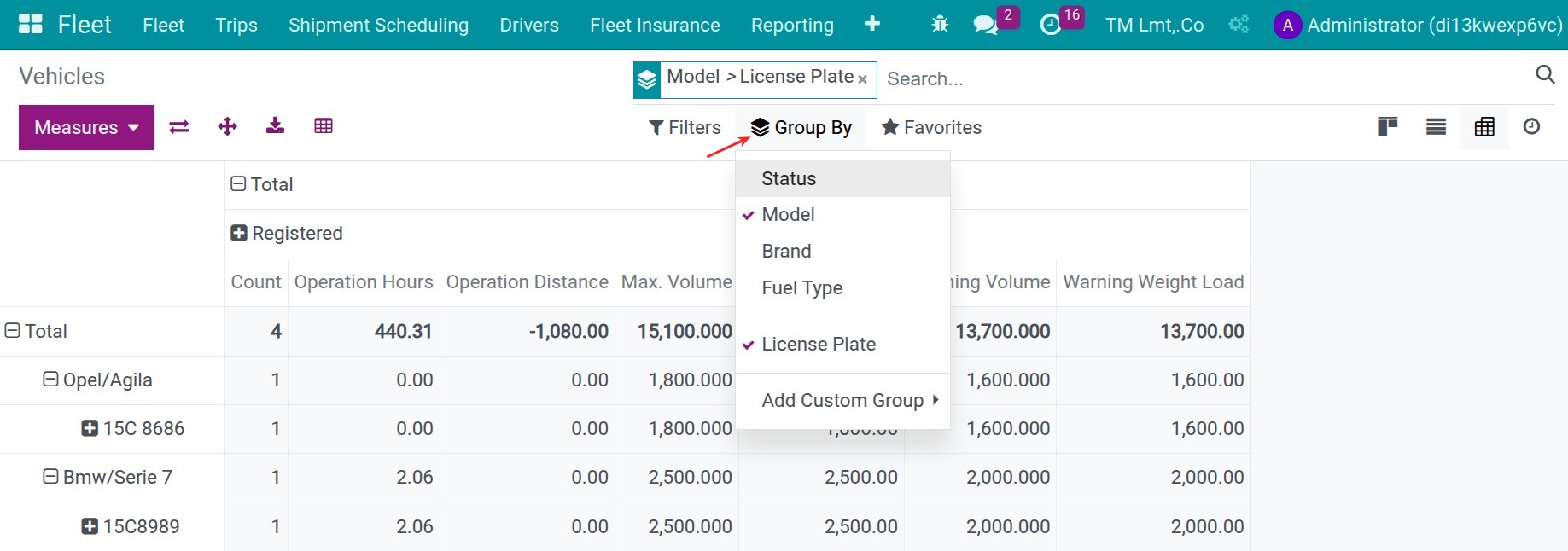Click the gears settings icon

point(1239,25)
